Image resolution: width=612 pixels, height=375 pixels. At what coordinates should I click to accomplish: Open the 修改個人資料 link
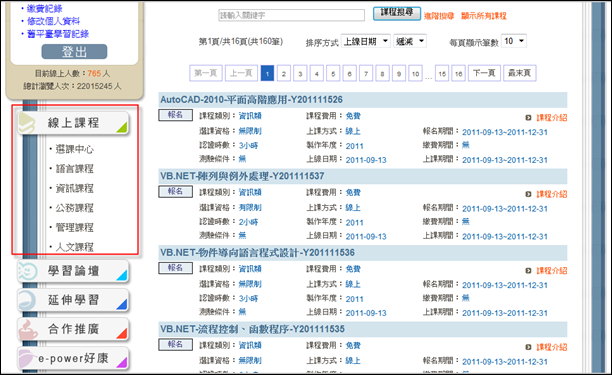[53, 21]
